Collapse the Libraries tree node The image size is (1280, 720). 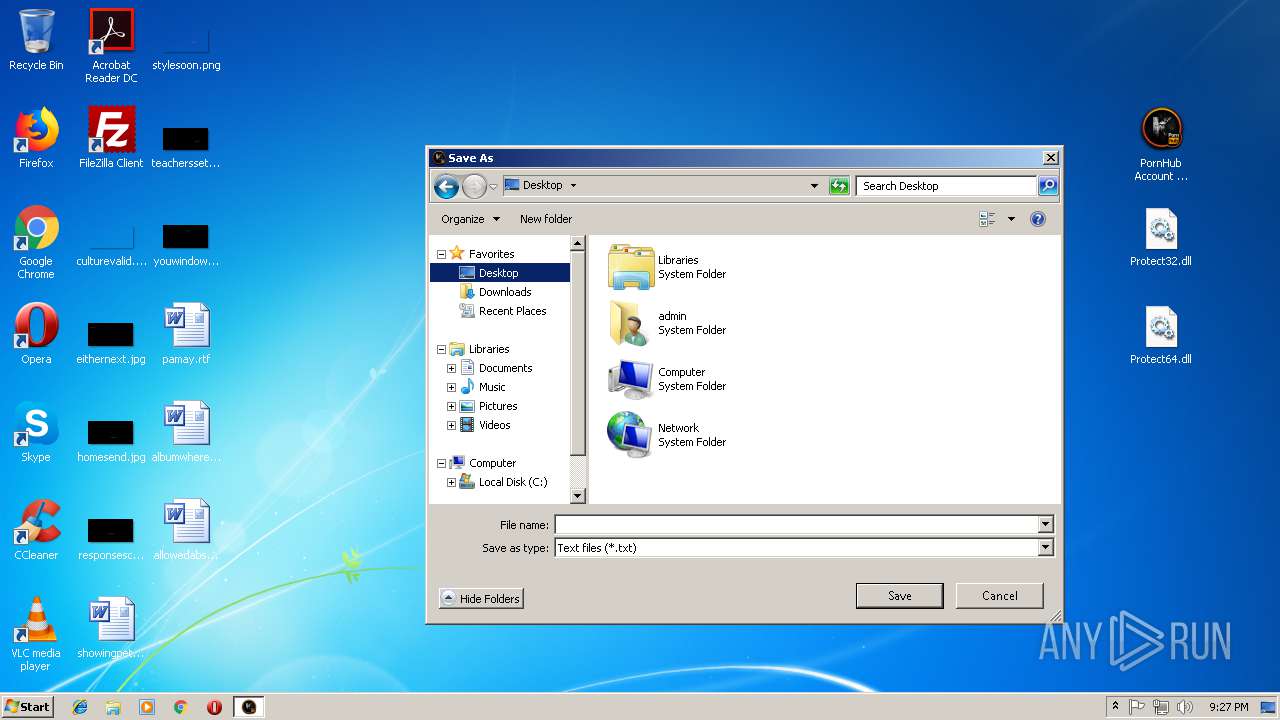[x=441, y=349]
